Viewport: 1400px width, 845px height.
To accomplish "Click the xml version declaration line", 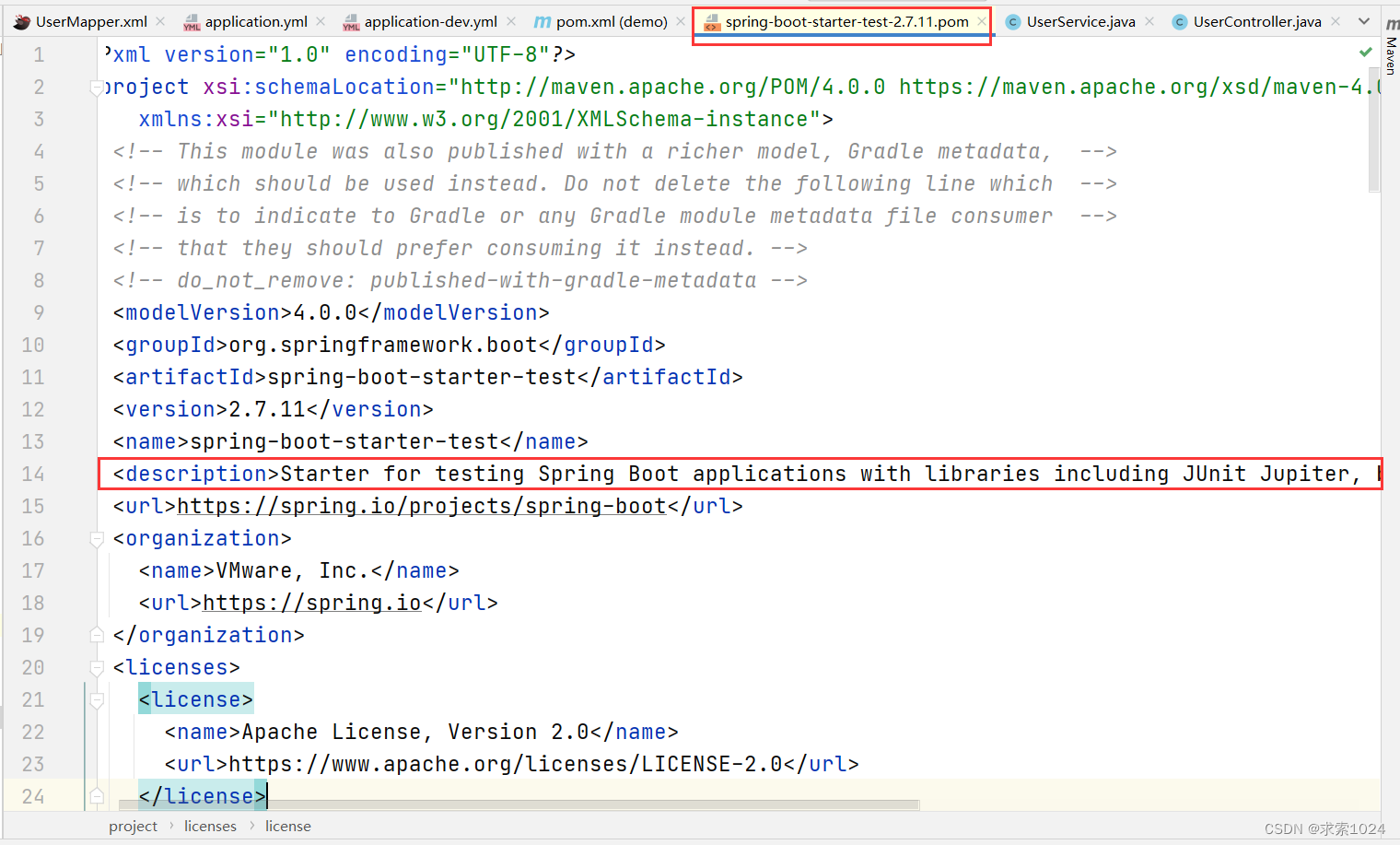I will point(340,54).
